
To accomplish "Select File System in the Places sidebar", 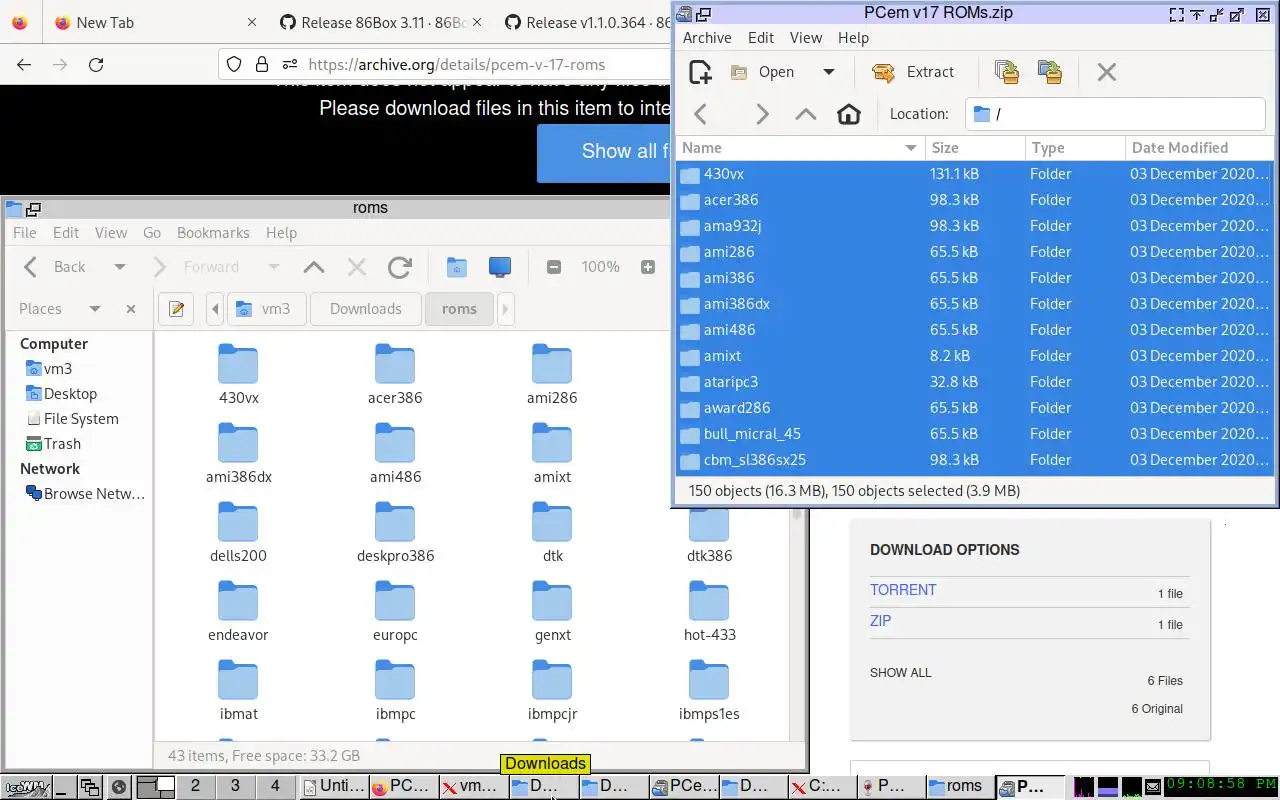I will click(81, 419).
